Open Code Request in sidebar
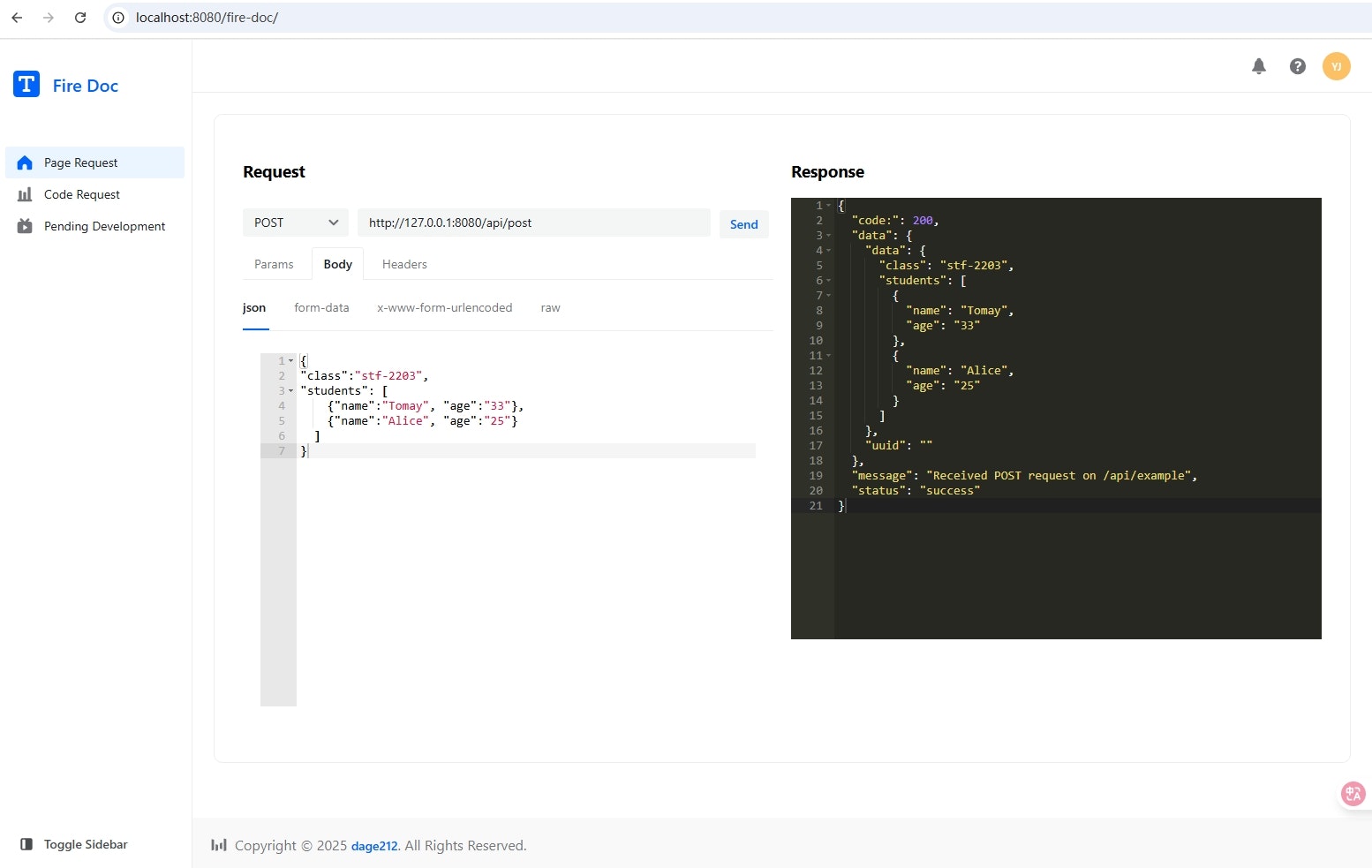This screenshot has width=1372, height=868. 95,194
